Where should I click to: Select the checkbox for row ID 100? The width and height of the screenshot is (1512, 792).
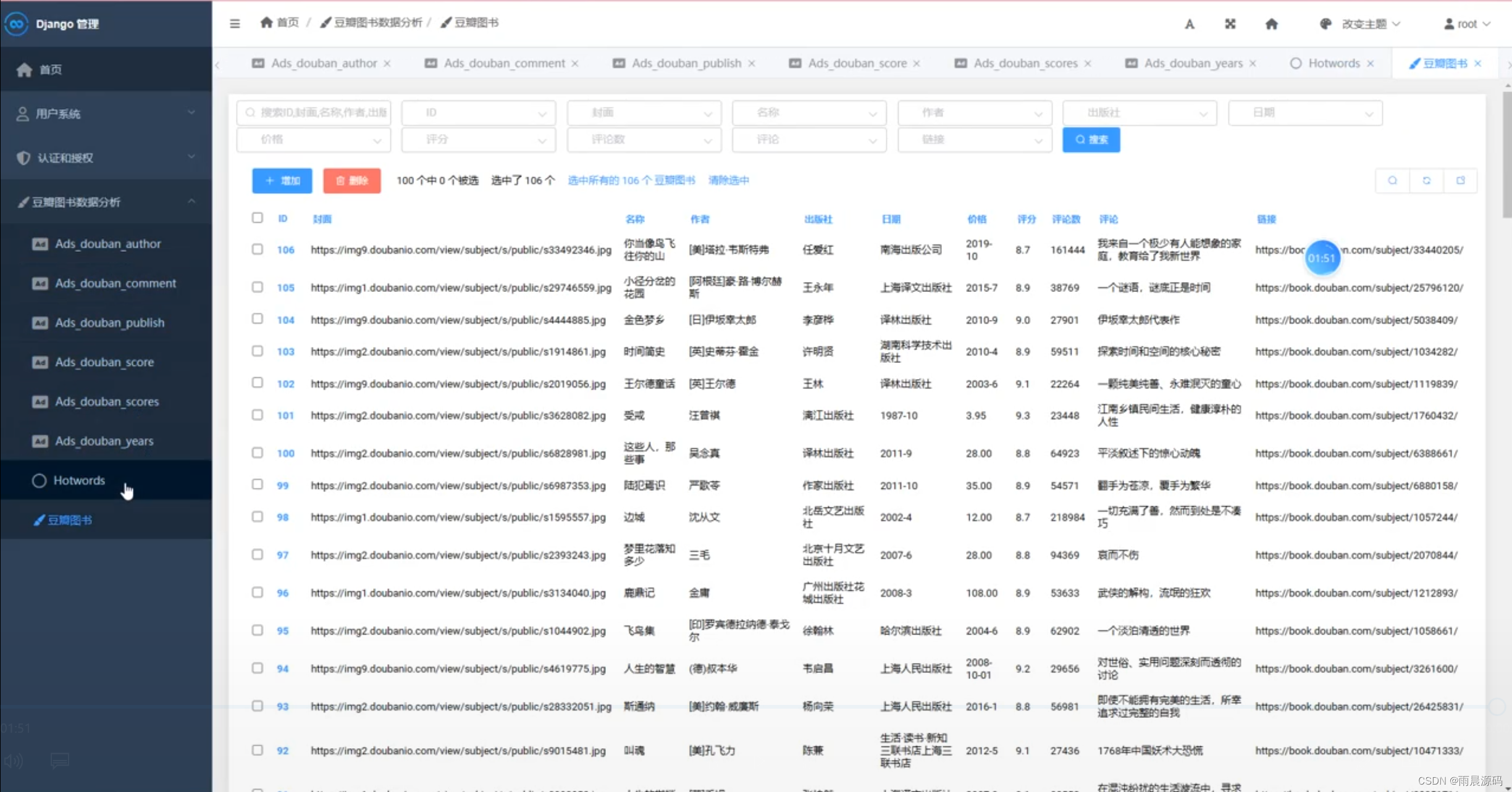pos(258,452)
